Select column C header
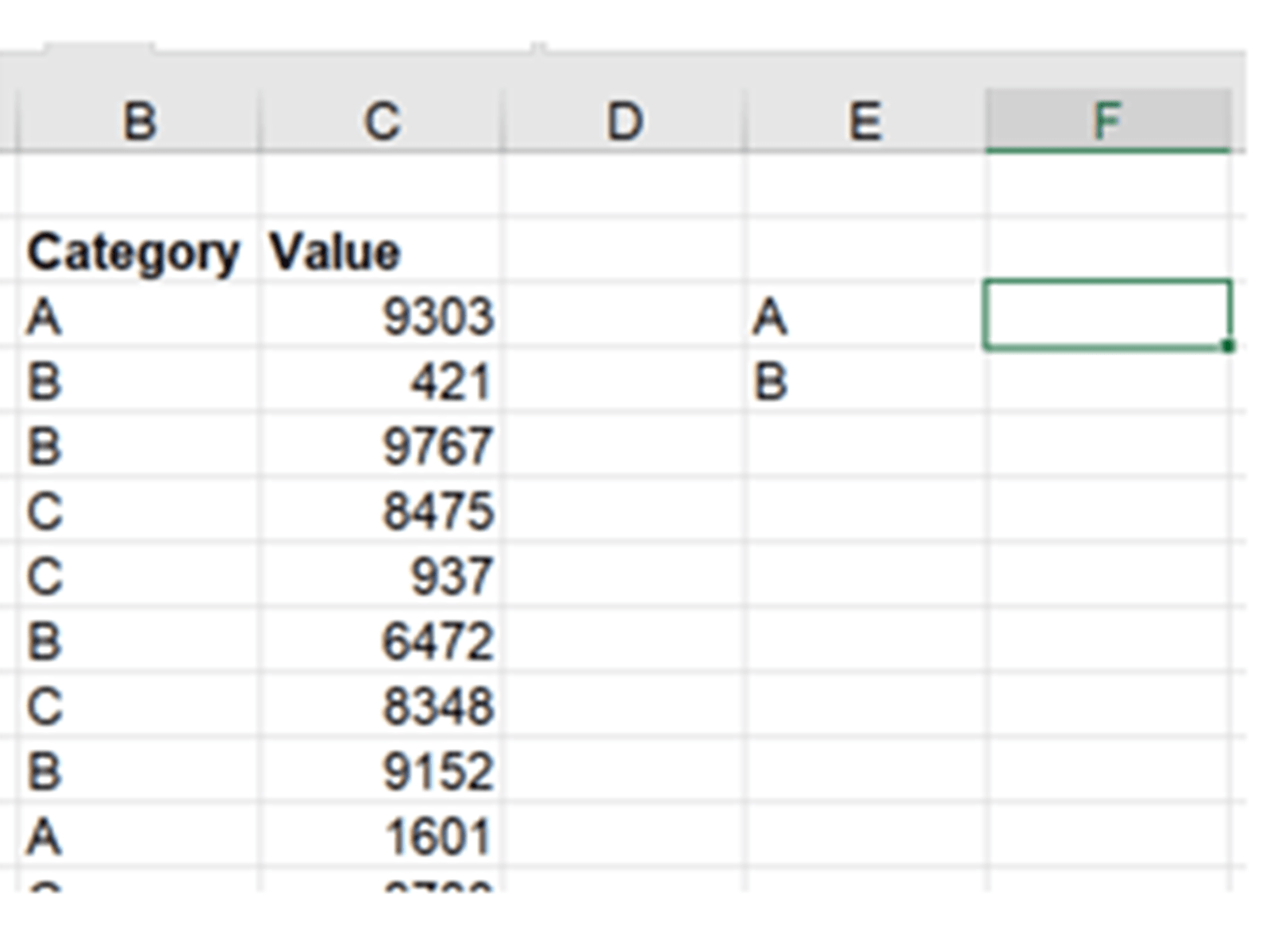Viewport: 1270px width, 952px height. (381, 122)
